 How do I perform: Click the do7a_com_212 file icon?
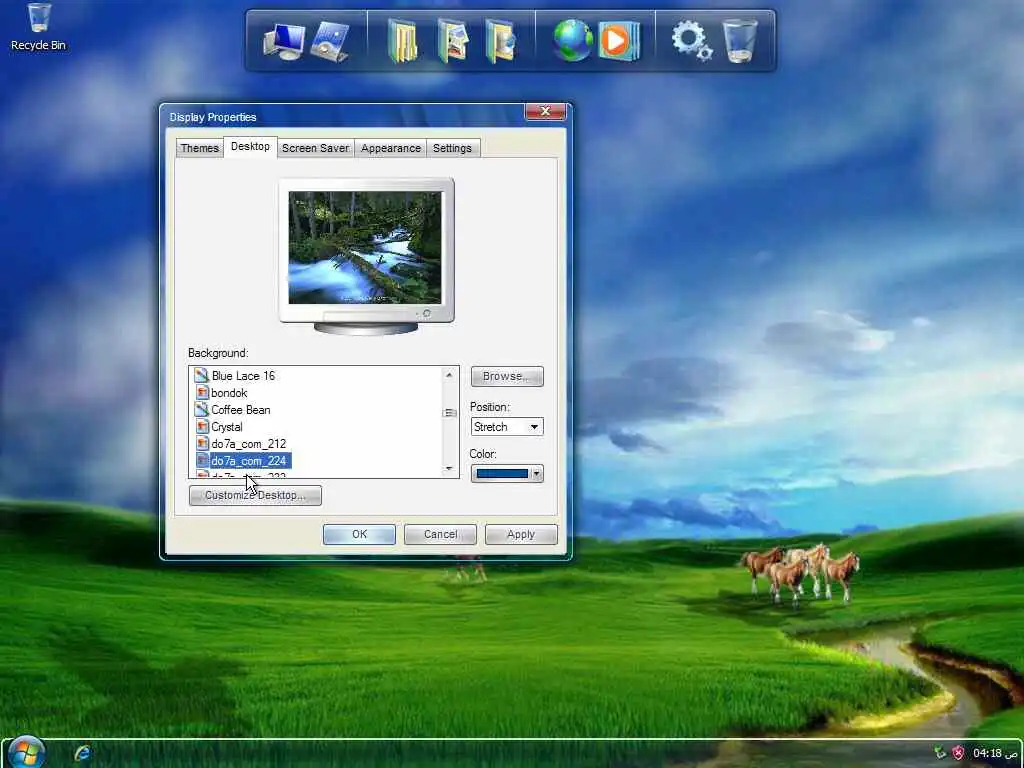[202, 443]
